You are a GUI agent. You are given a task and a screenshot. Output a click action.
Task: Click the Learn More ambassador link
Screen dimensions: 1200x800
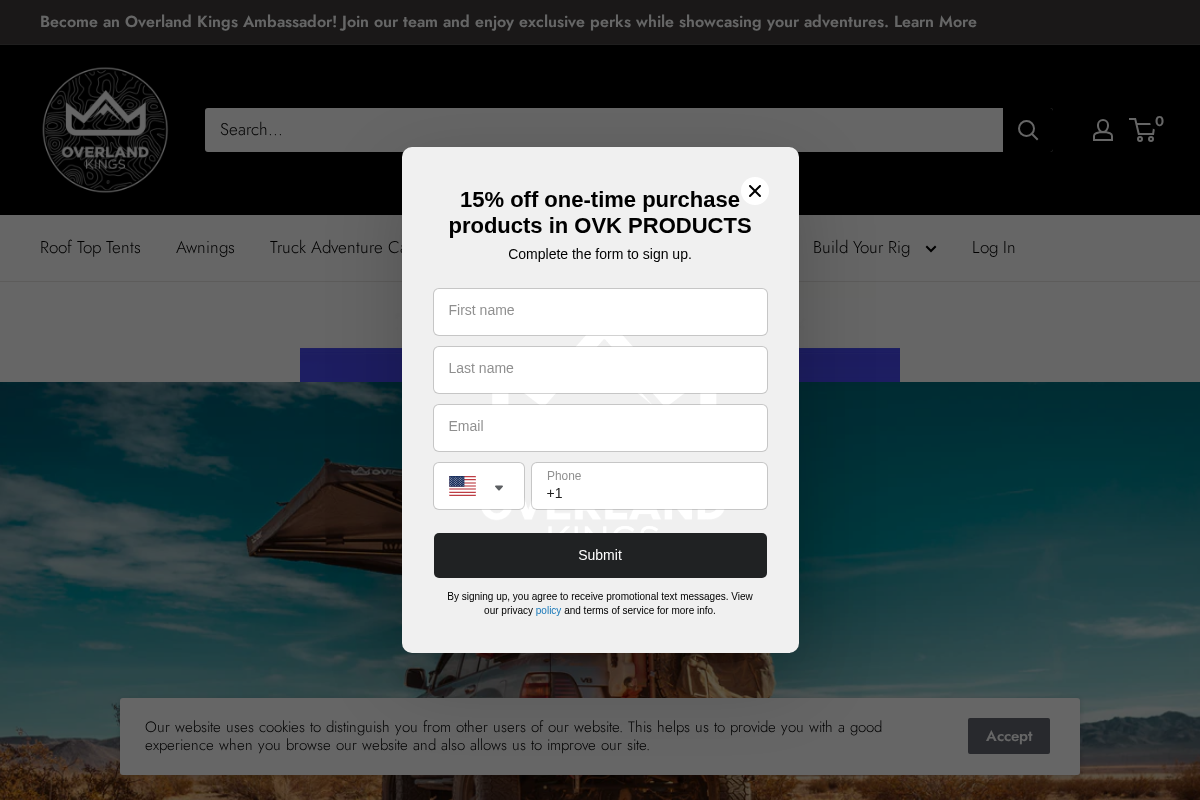point(935,22)
